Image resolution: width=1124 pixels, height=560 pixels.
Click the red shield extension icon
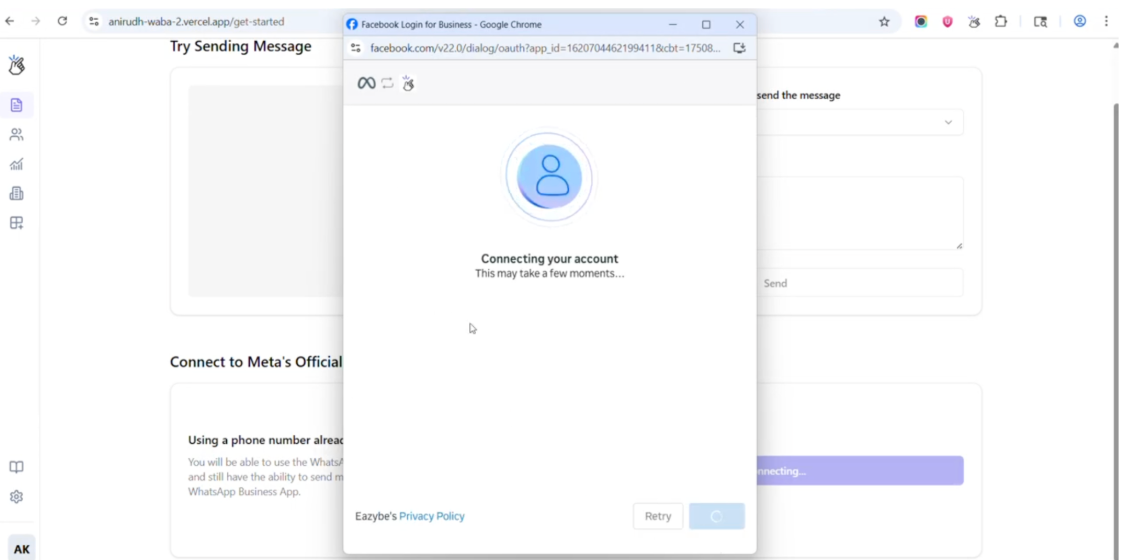pos(948,22)
